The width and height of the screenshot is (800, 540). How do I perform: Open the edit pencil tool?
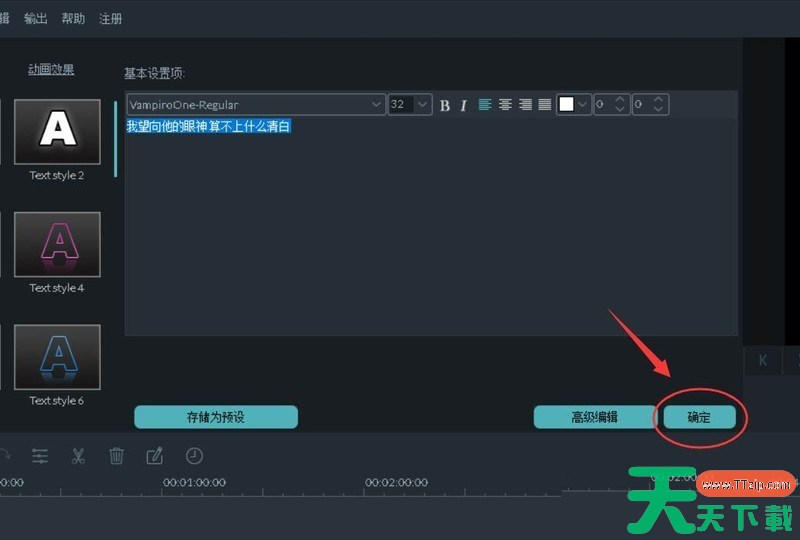pyautogui.click(x=155, y=456)
